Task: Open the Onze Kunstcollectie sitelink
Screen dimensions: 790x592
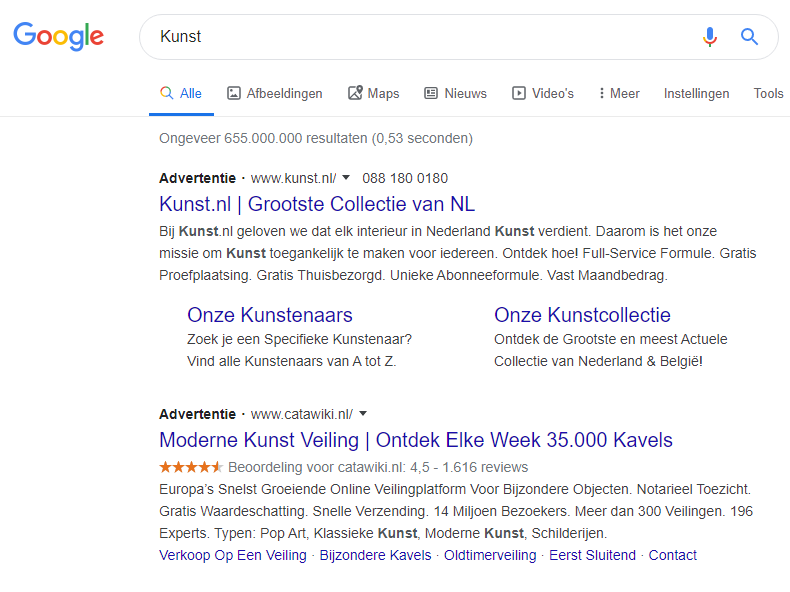Action: 582,315
